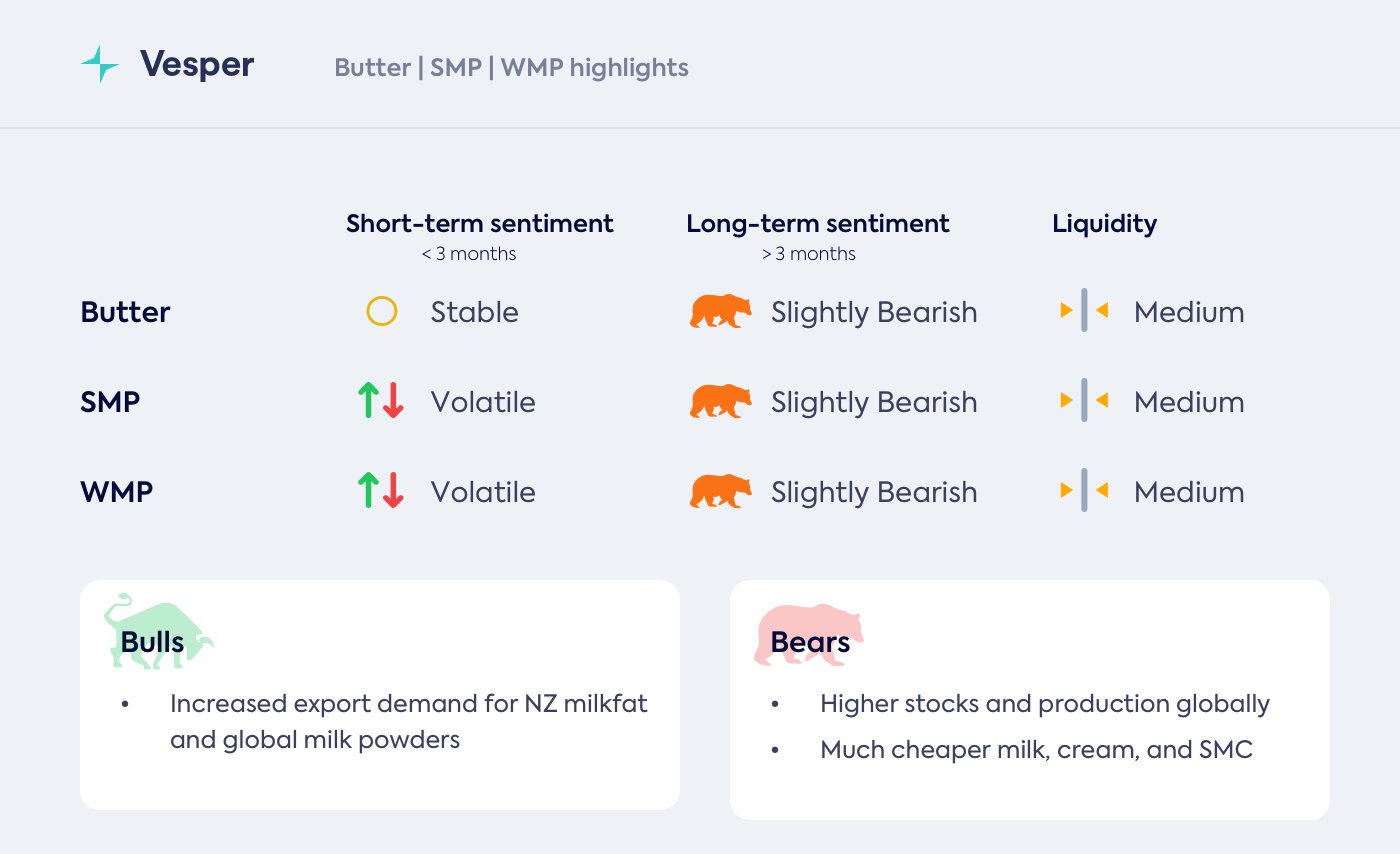
Task: Select the Liquidity column header
Action: [1104, 224]
